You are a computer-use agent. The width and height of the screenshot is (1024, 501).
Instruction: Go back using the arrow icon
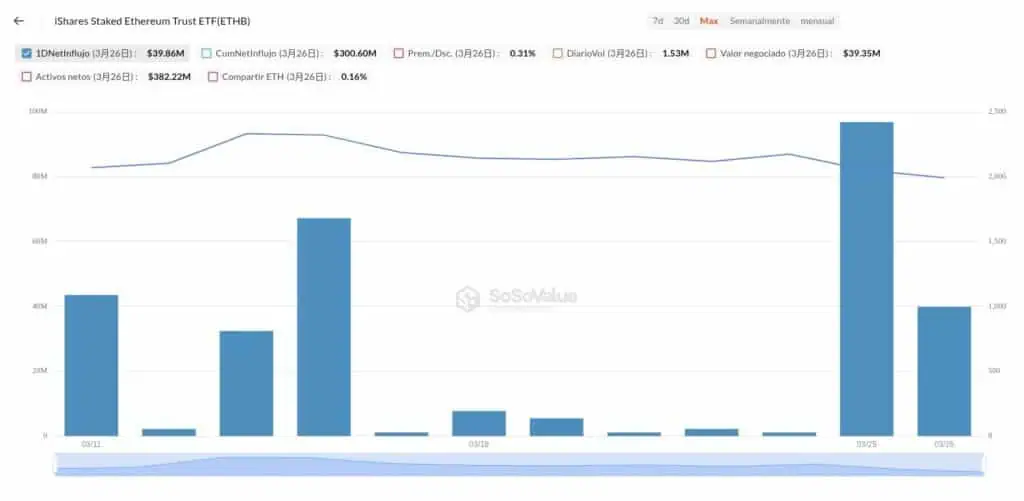19,21
